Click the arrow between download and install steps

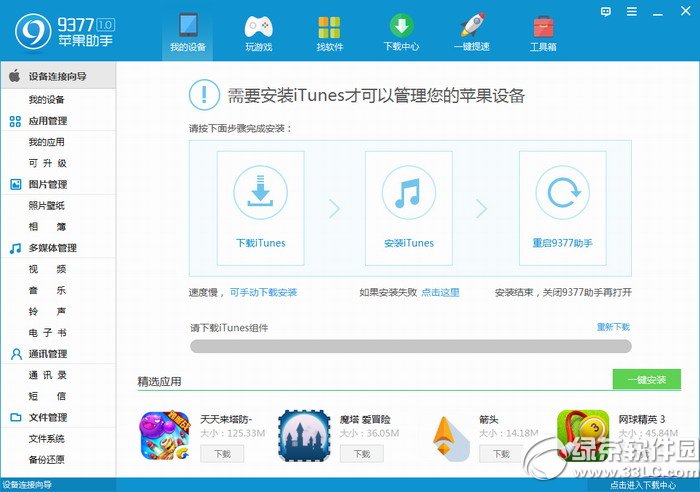[x=335, y=208]
